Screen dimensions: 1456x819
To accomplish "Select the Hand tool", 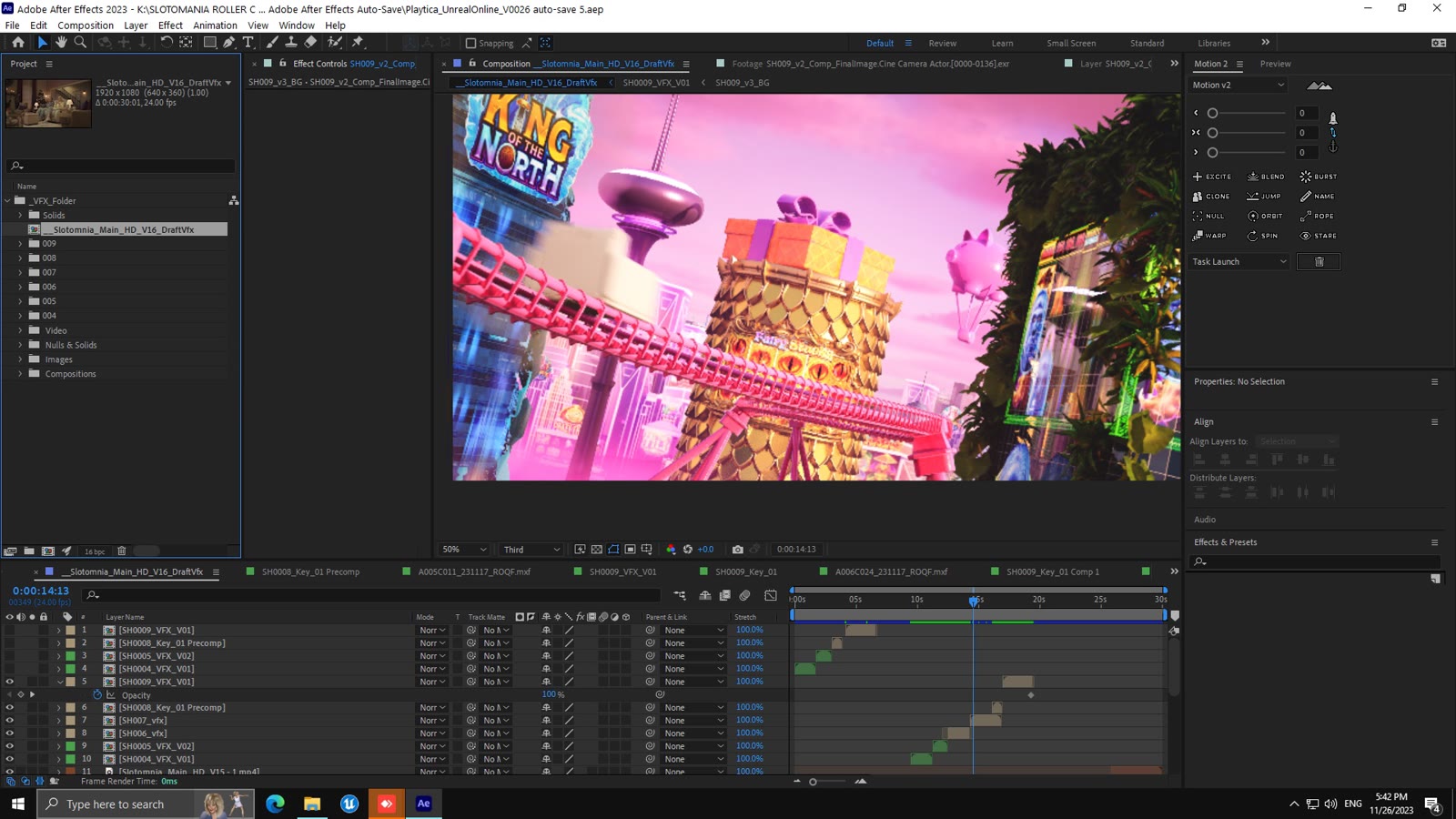I will tap(61, 43).
